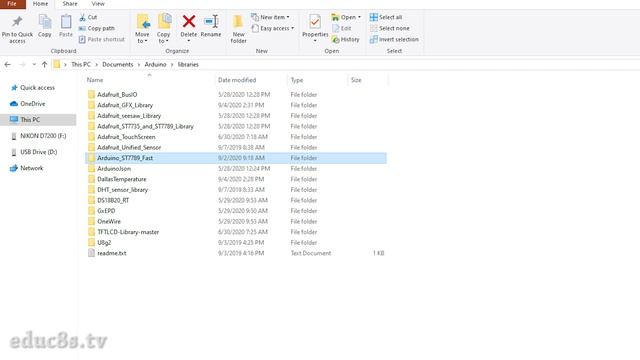
Task: Click libraries in the address path
Action: tap(188, 64)
